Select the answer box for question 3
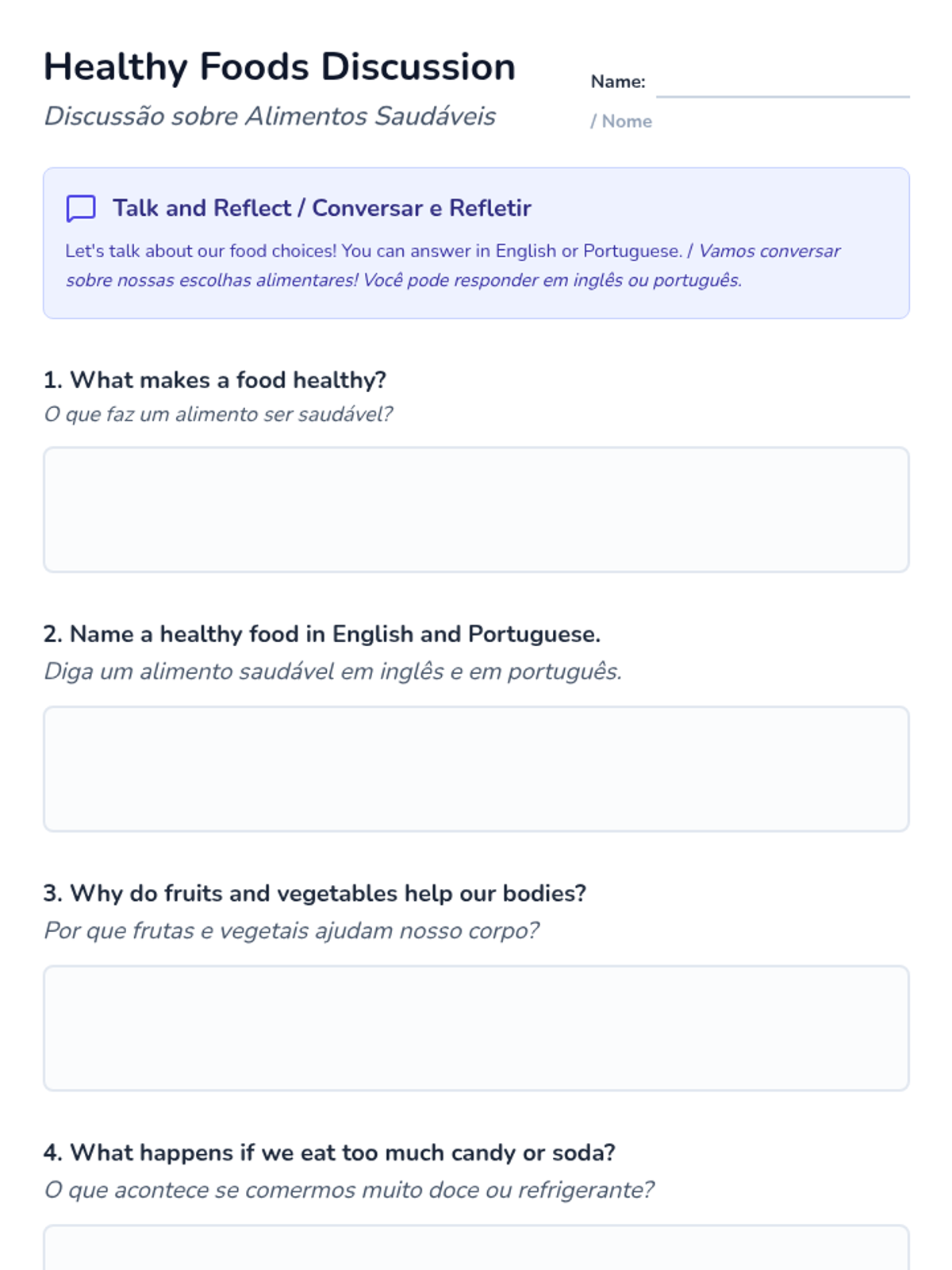This screenshot has height=1270, width=952. (x=476, y=1028)
